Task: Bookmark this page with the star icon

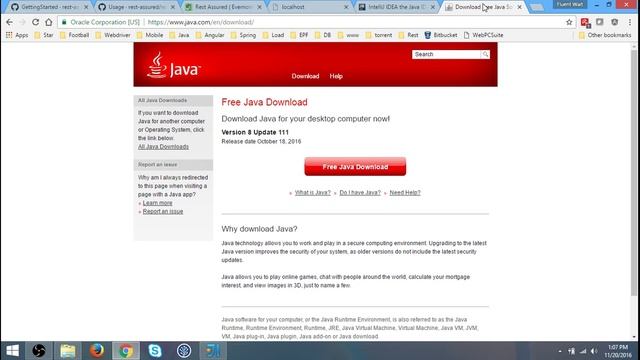Action: tap(569, 22)
